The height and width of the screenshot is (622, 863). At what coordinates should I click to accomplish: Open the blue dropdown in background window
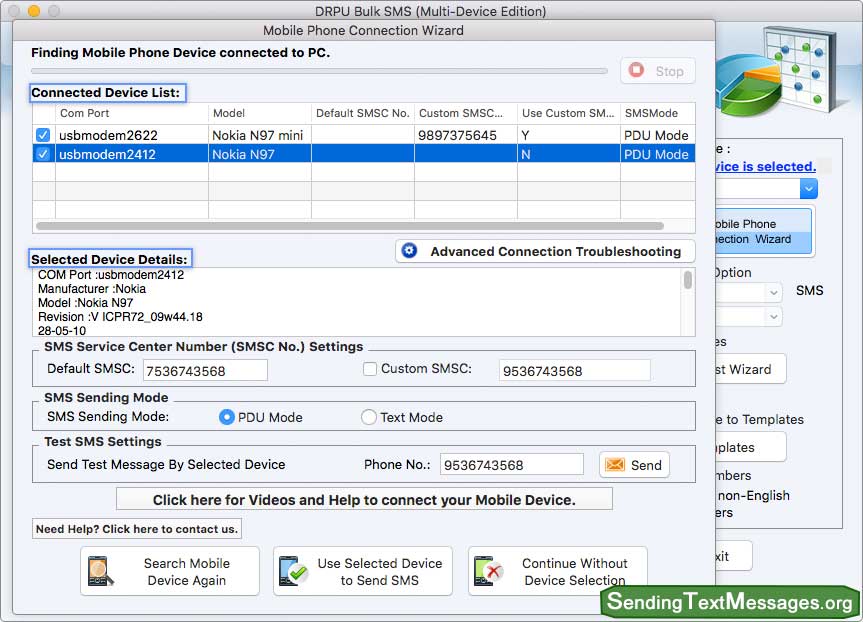coord(808,189)
